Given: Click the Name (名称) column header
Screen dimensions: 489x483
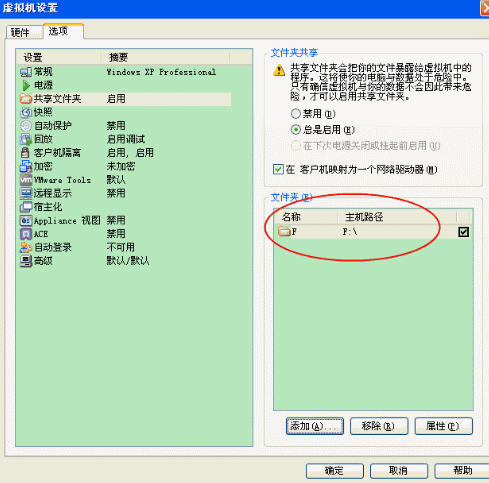Looking at the screenshot, I should pos(306,217).
